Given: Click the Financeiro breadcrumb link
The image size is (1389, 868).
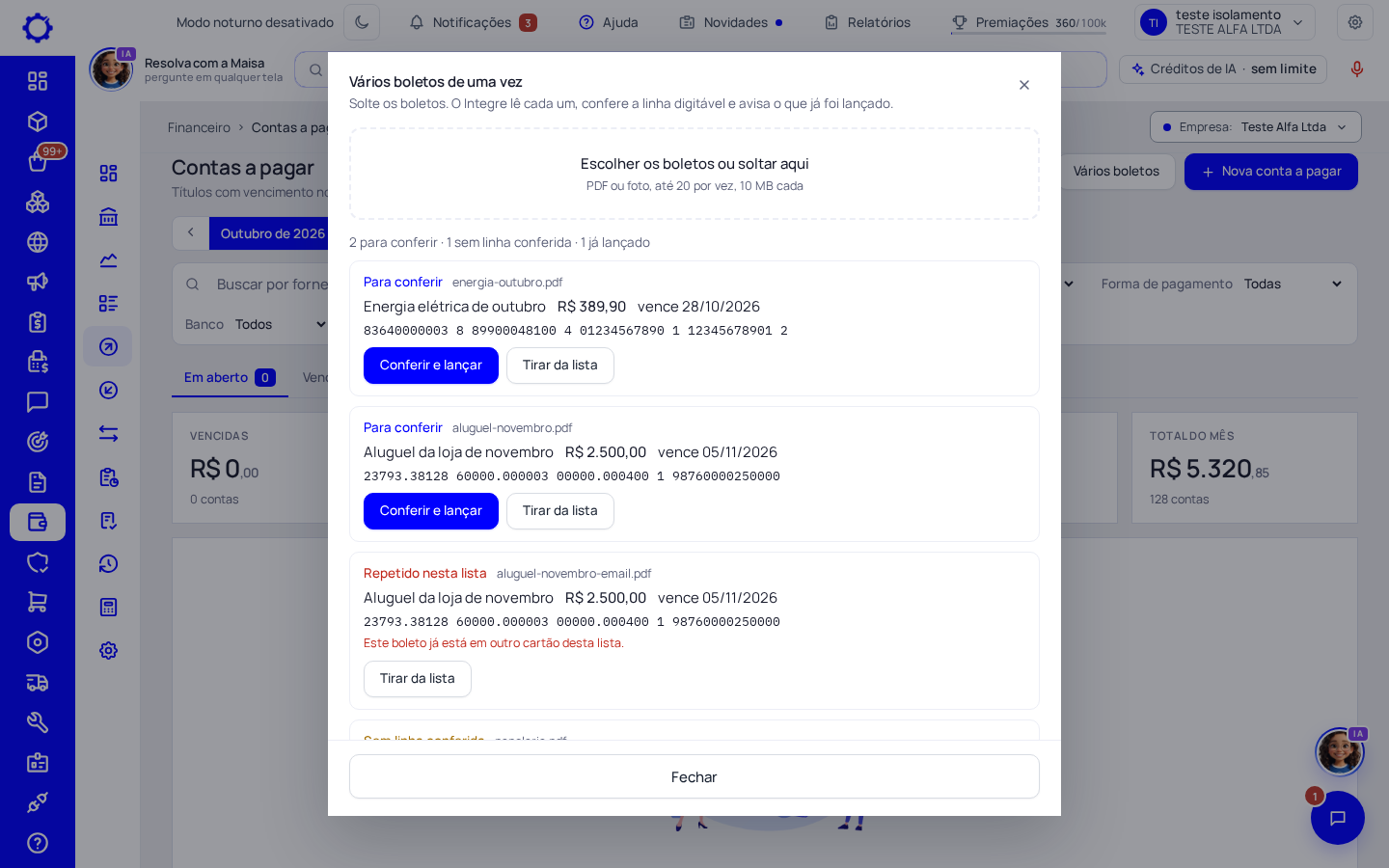Looking at the screenshot, I should [x=199, y=127].
